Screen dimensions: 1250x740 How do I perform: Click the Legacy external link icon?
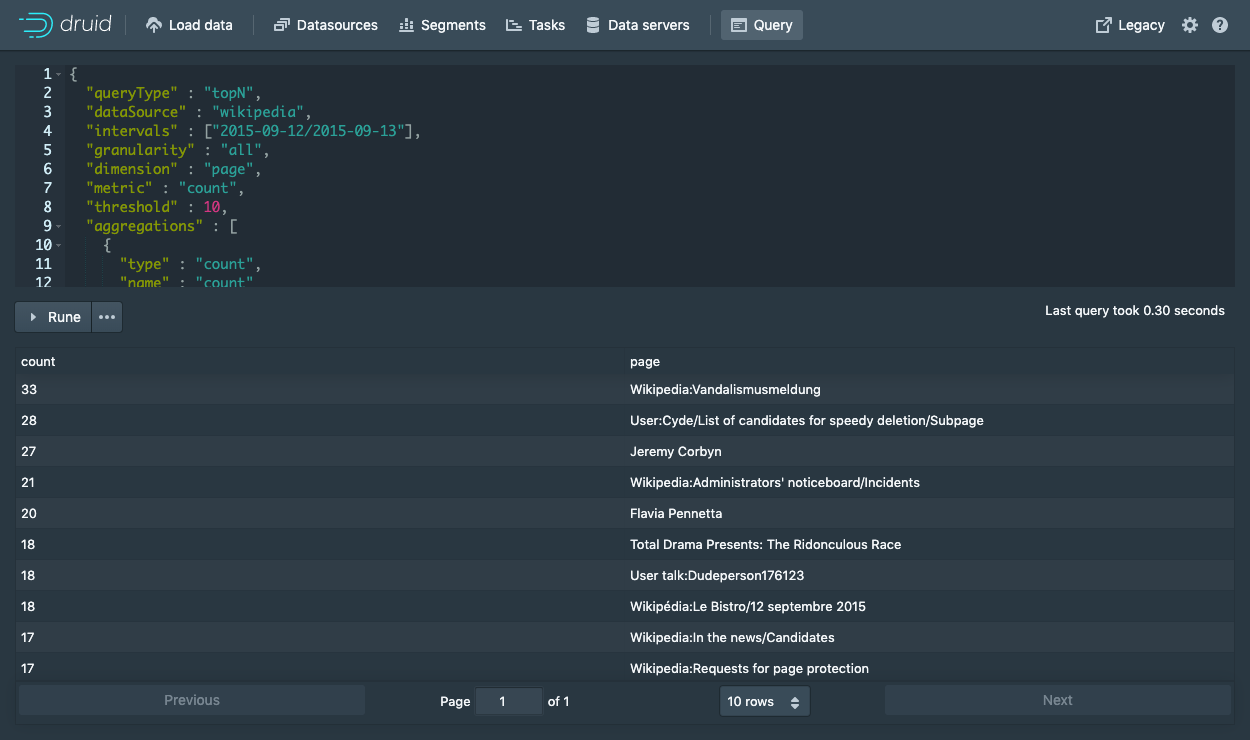pyautogui.click(x=1104, y=25)
